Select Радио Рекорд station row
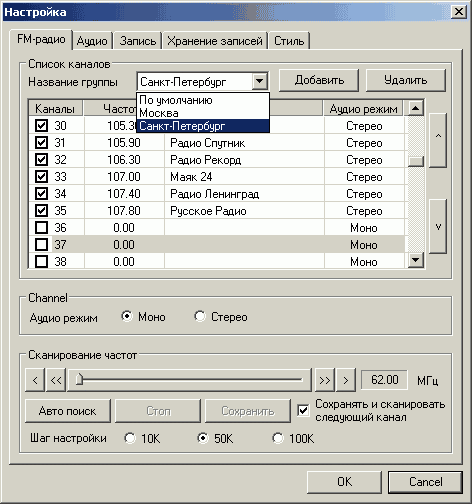This screenshot has height=504, width=472. (x=217, y=160)
